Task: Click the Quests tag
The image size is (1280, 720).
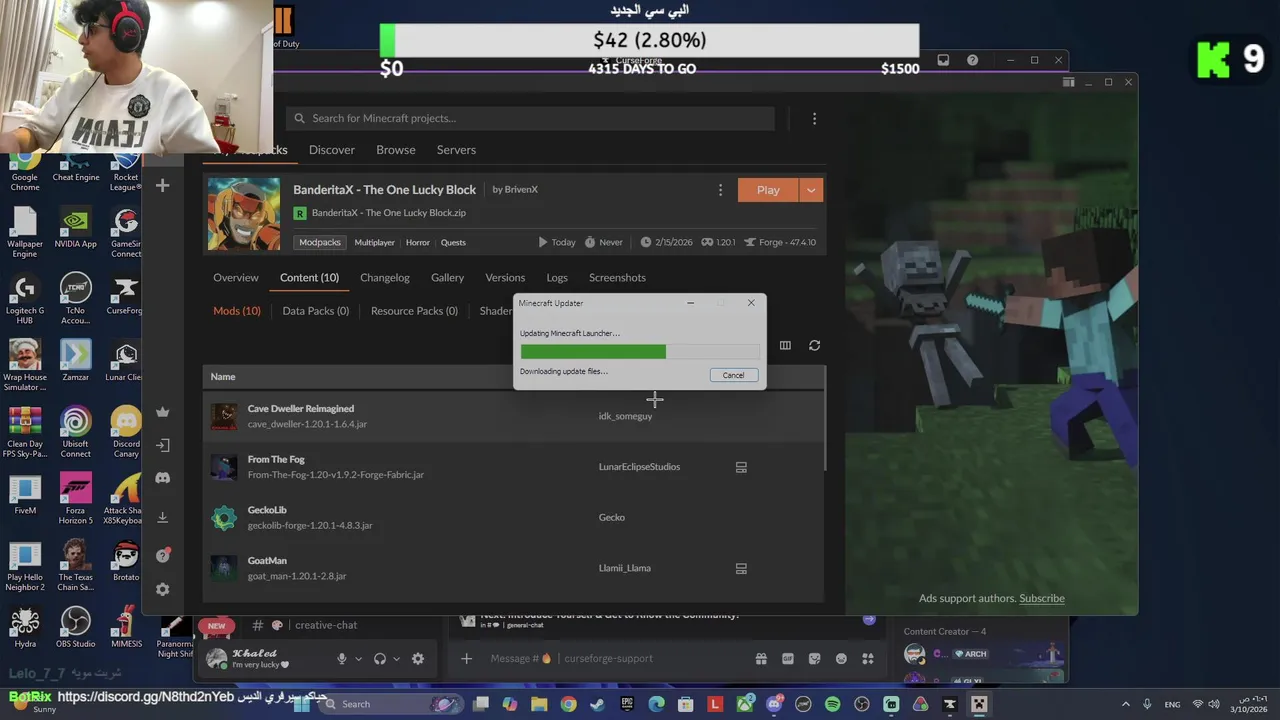Action: point(453,242)
